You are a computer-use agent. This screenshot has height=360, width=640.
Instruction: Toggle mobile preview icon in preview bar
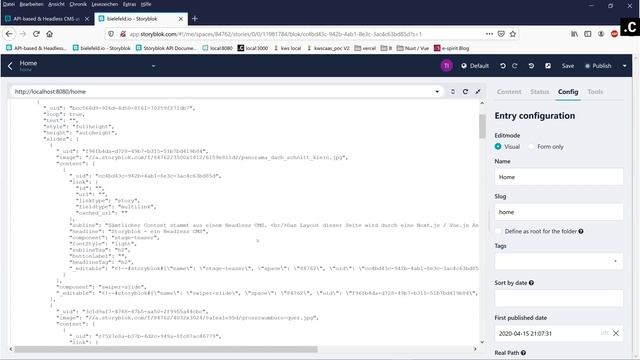pyautogui.click(x=453, y=91)
